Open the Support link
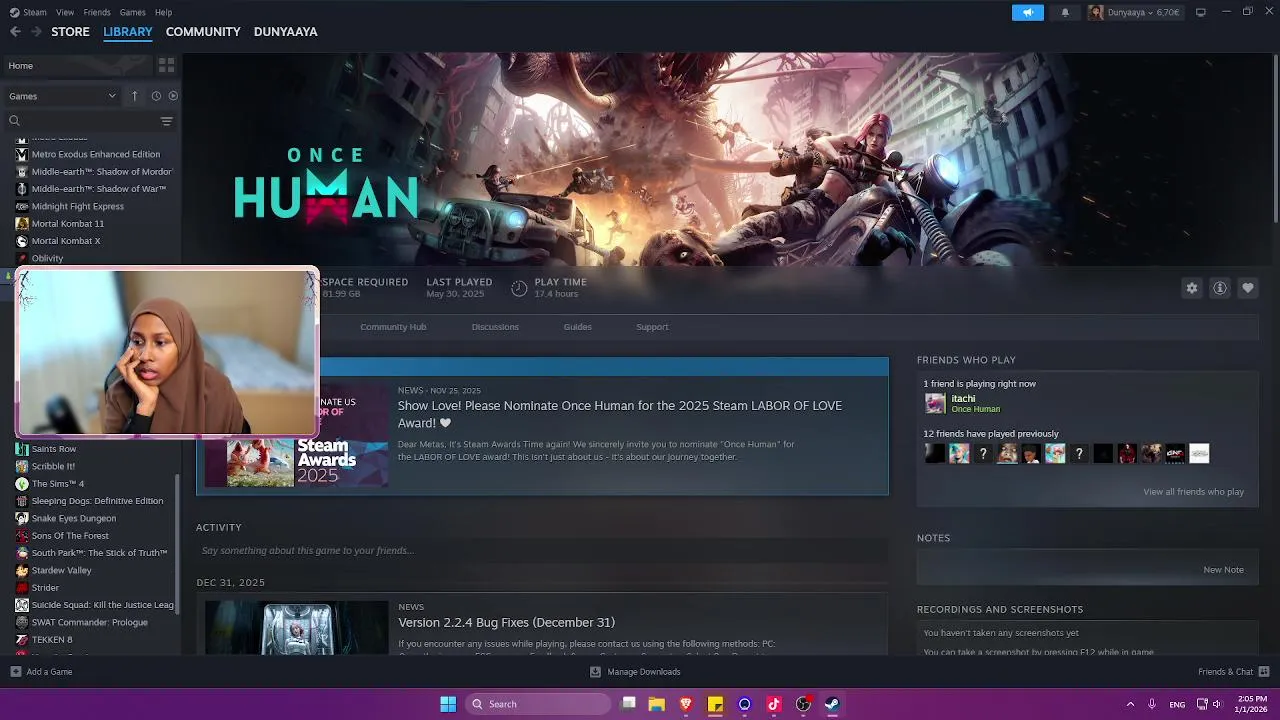Image resolution: width=1280 pixels, height=720 pixels. click(x=652, y=327)
